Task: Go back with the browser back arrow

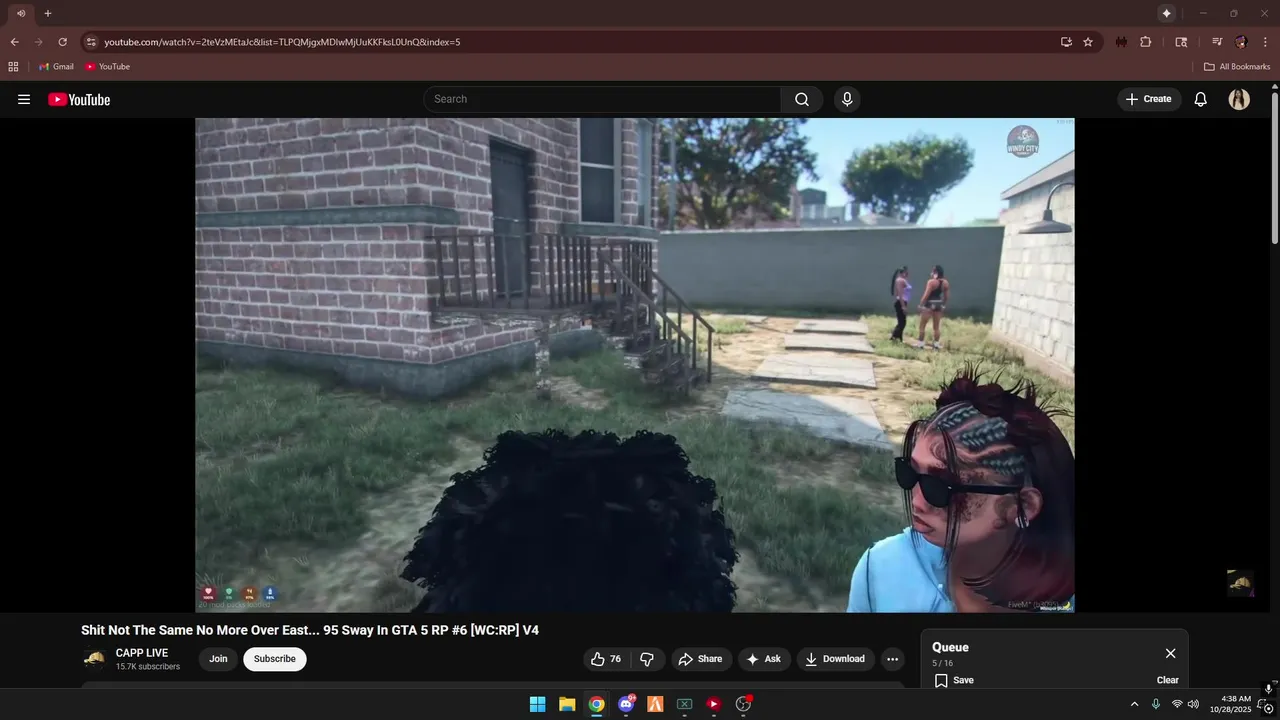Action: coord(14,42)
